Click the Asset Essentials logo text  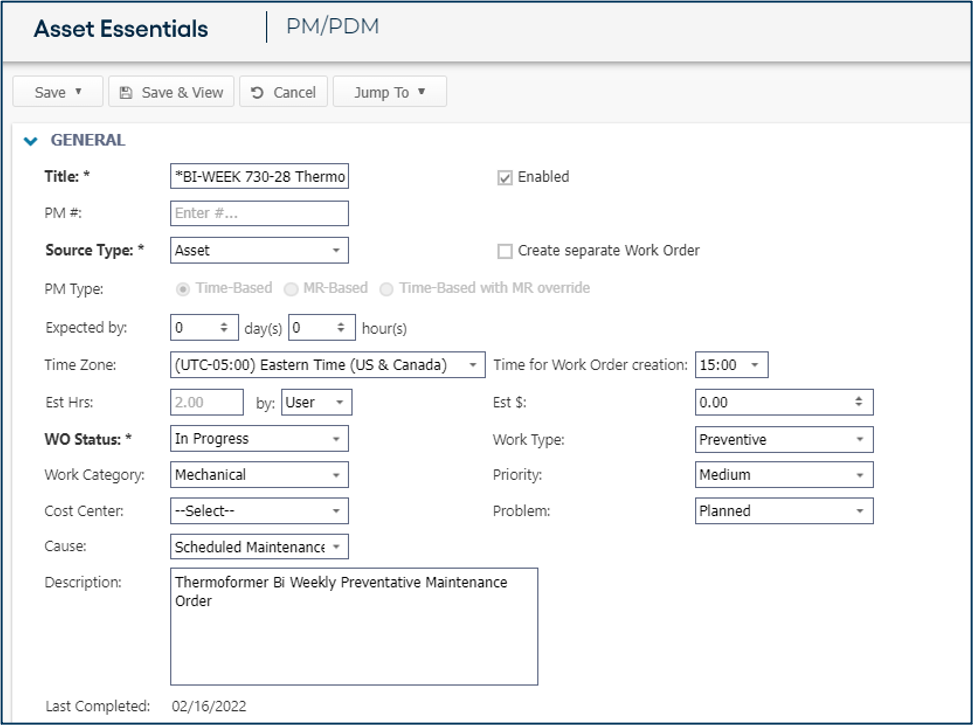(121, 29)
